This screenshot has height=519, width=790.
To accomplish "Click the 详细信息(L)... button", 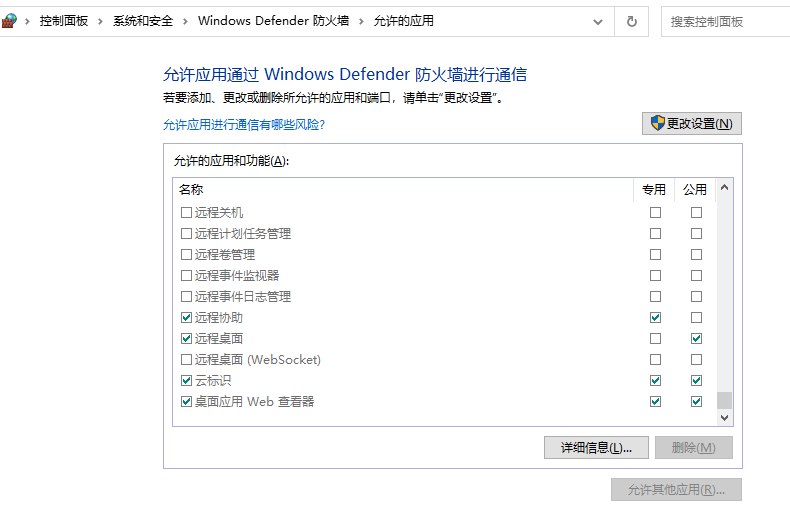I will (x=596, y=447).
